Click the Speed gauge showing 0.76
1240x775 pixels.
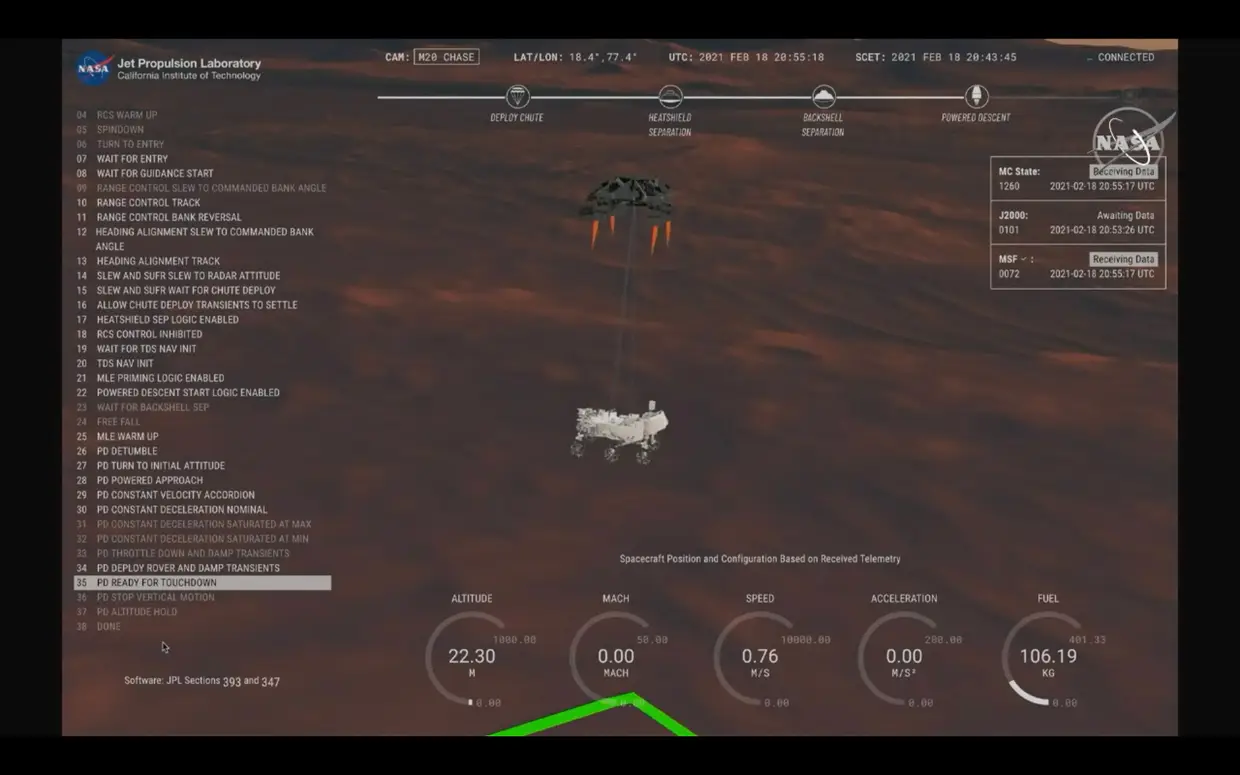[760, 658]
